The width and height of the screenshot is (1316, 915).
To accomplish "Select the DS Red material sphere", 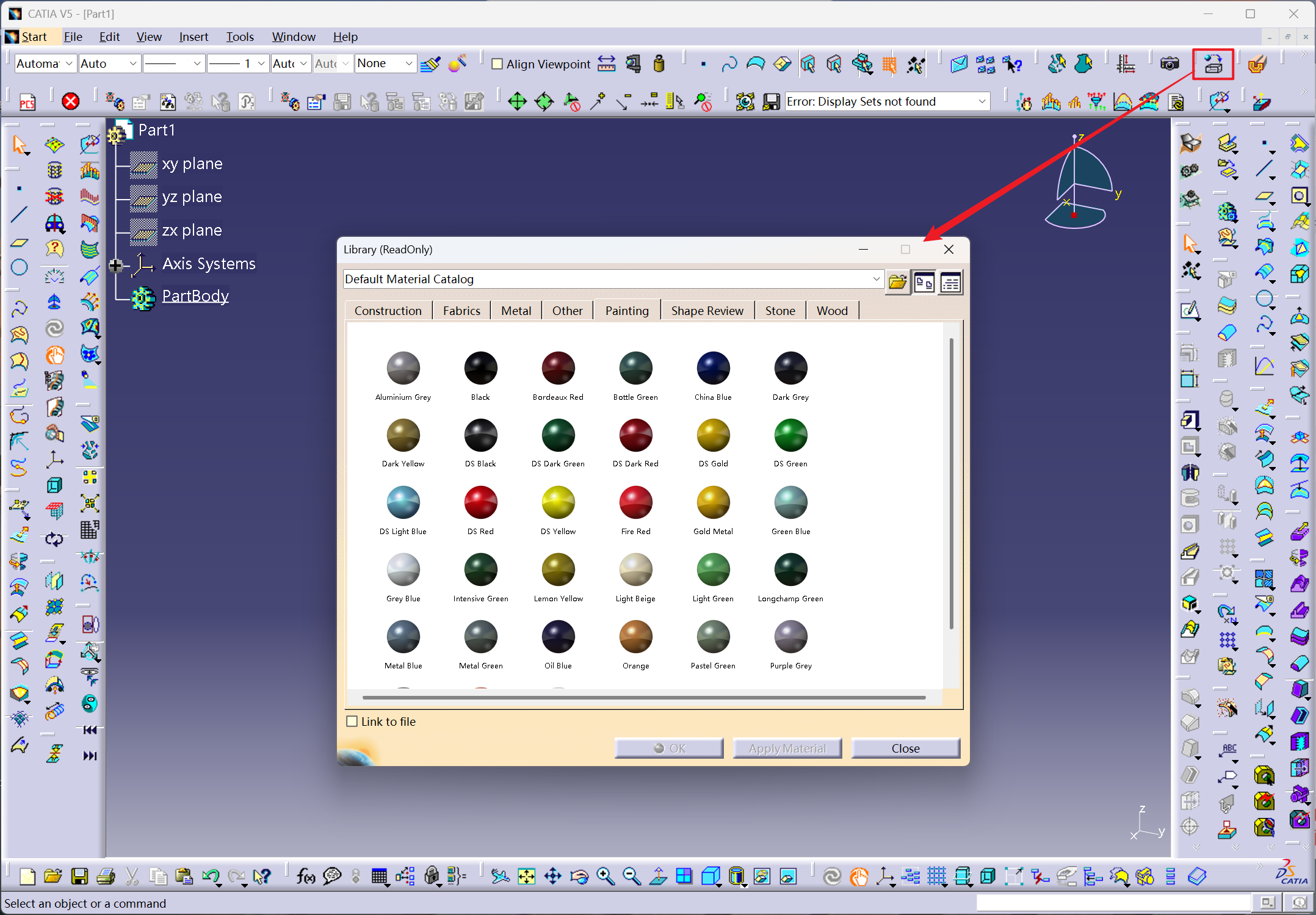I will 480,502.
